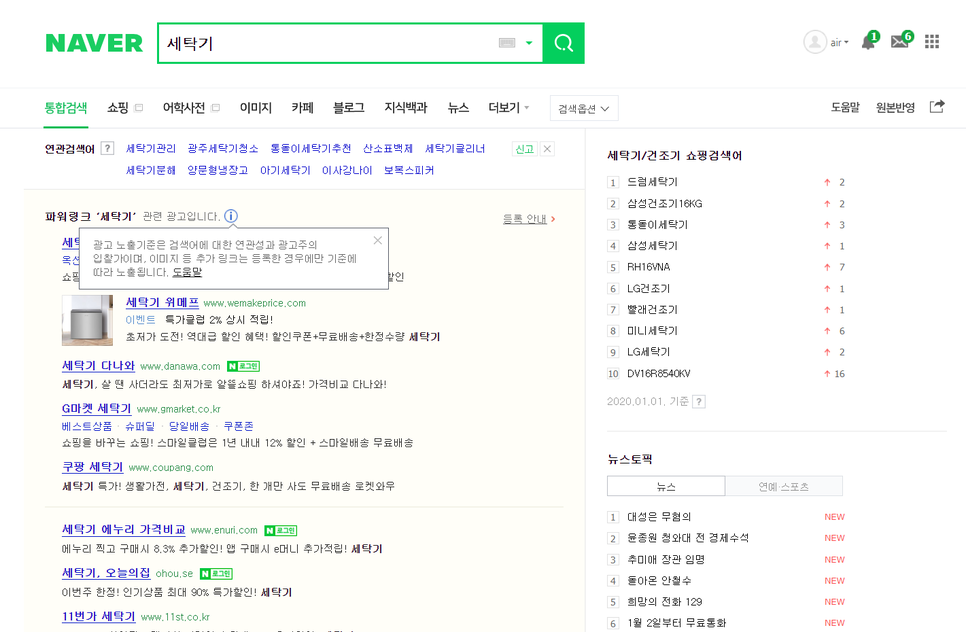
Task: Click the 도움말 link inside the tooltip
Action: [x=187, y=272]
